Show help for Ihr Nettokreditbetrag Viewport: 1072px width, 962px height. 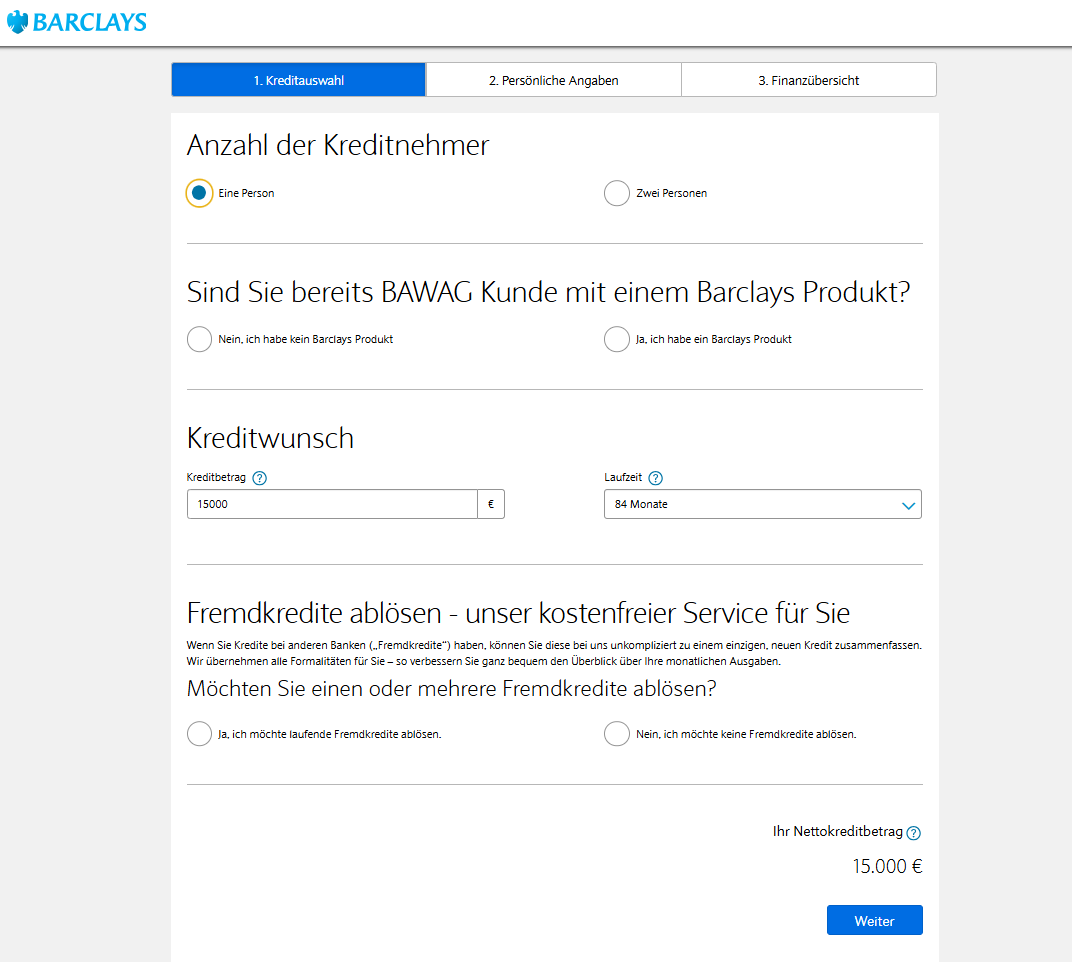(913, 833)
